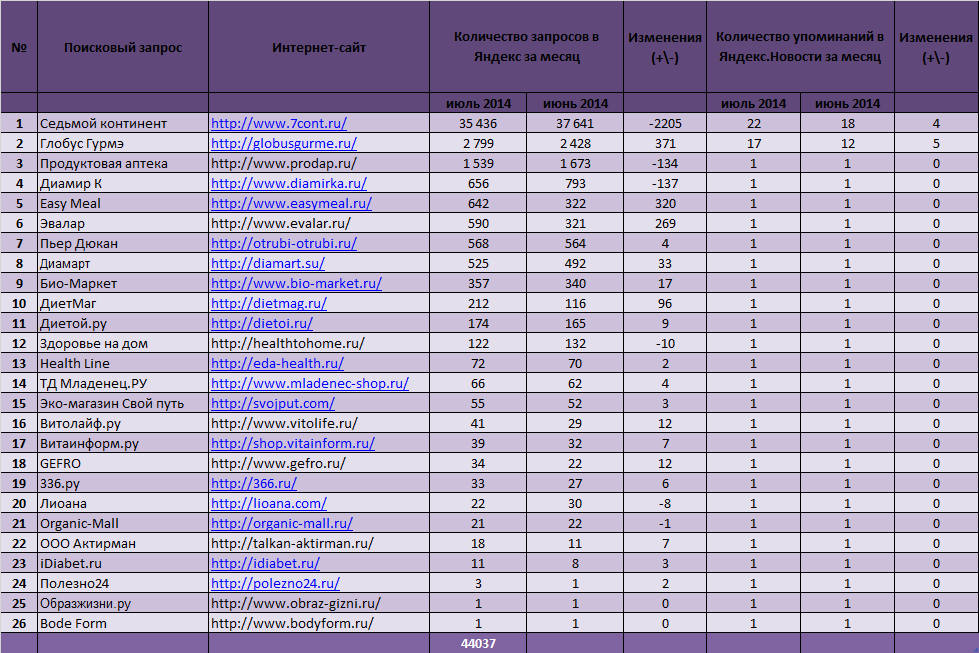
Task: Open the http://idiabet.ru/ link
Action: coord(265,563)
